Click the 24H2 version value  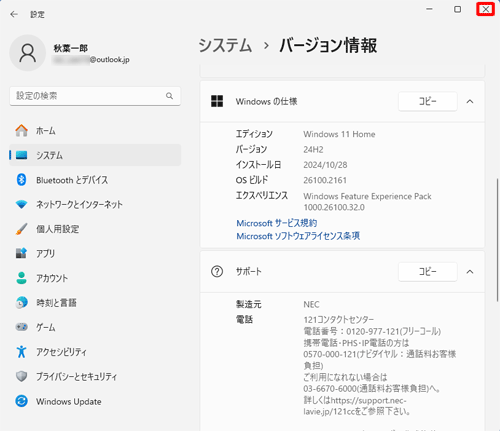coord(313,149)
